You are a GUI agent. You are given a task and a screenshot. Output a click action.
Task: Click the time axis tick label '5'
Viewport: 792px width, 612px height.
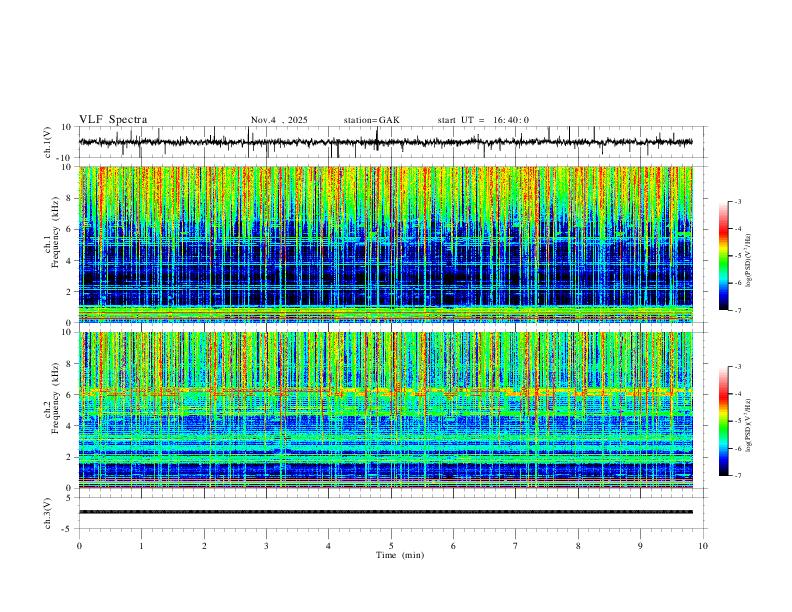tap(391, 546)
